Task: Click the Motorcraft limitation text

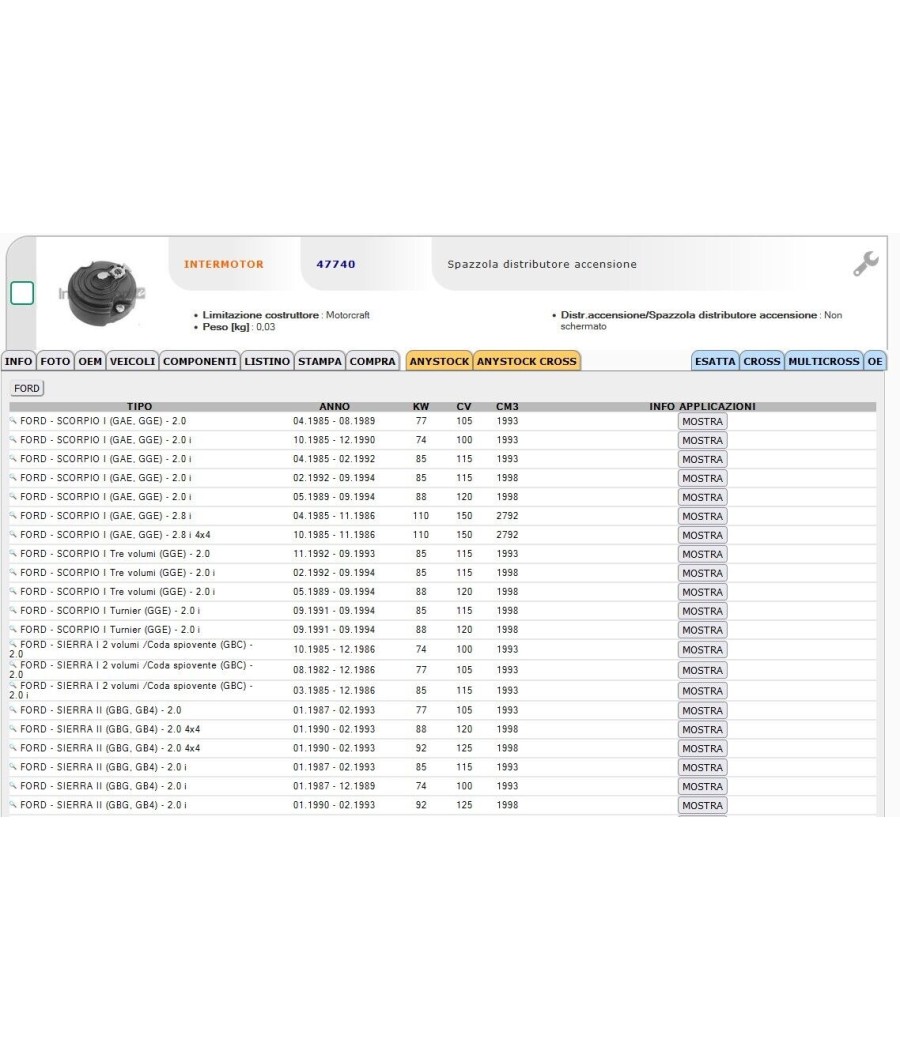Action: pos(286,315)
